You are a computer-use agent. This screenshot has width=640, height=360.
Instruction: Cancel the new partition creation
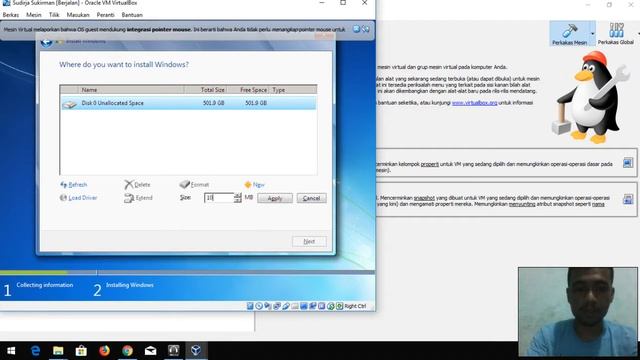pos(311,198)
